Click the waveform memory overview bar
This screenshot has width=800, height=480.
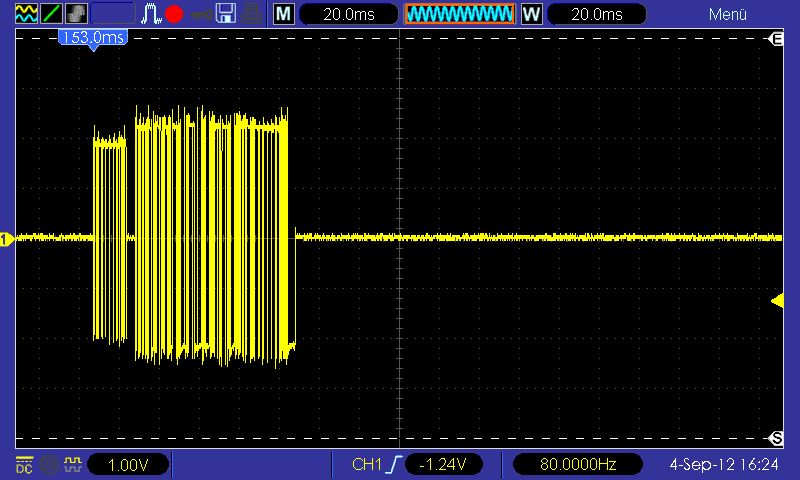point(460,14)
